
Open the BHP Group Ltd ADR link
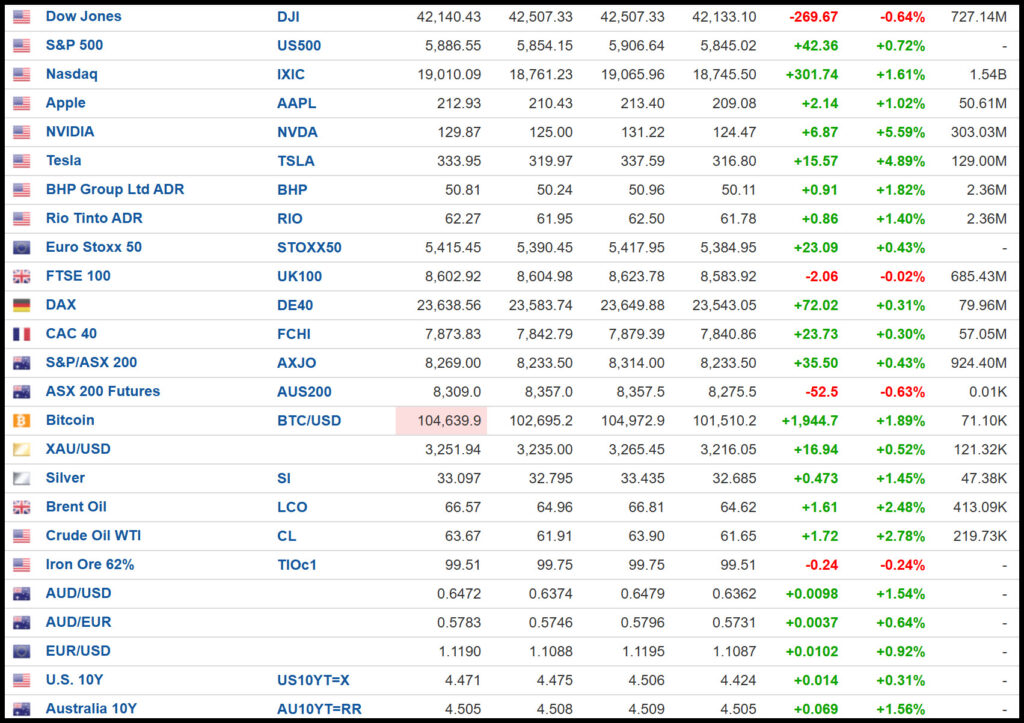pos(115,189)
